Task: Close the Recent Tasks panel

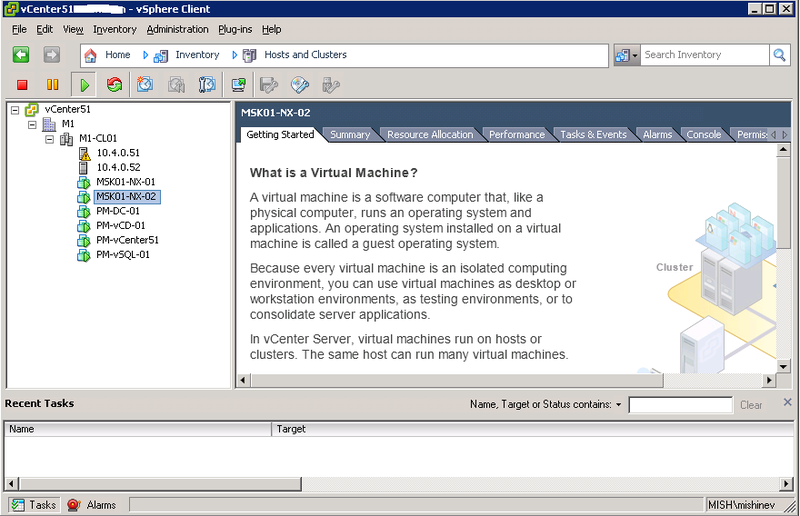Action: 787,402
